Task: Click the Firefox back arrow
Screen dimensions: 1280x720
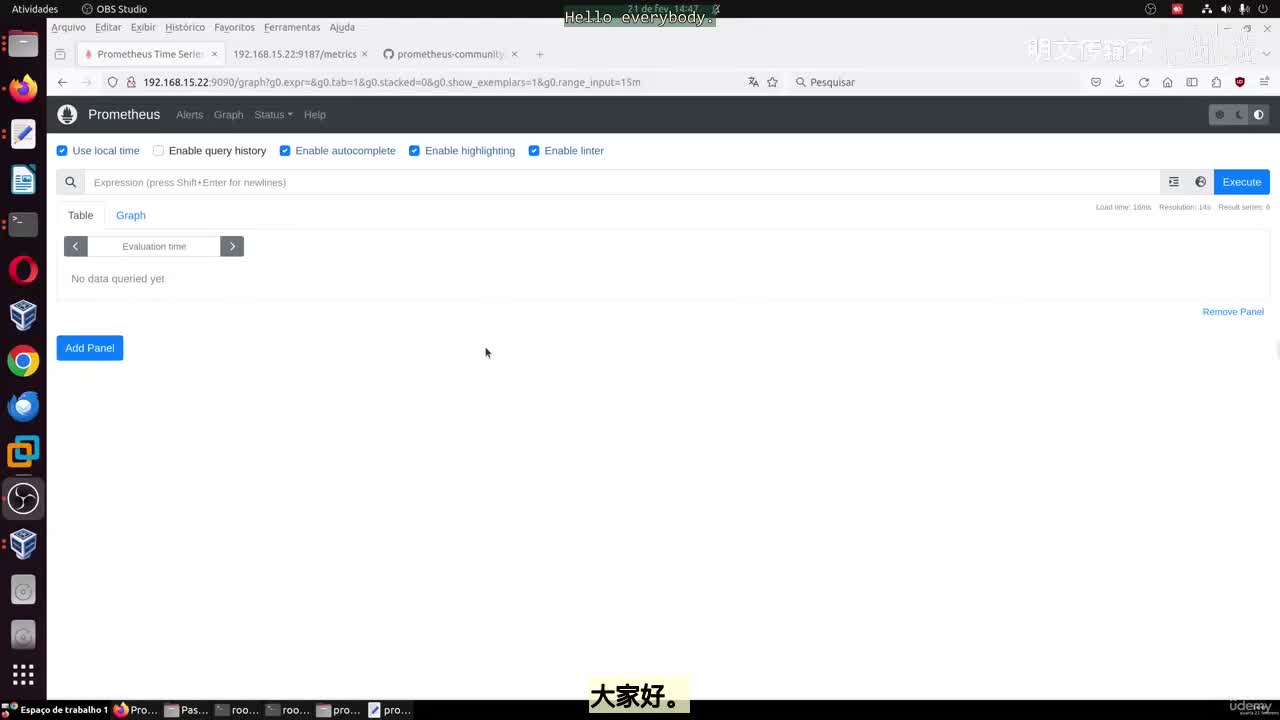Action: pos(62,82)
